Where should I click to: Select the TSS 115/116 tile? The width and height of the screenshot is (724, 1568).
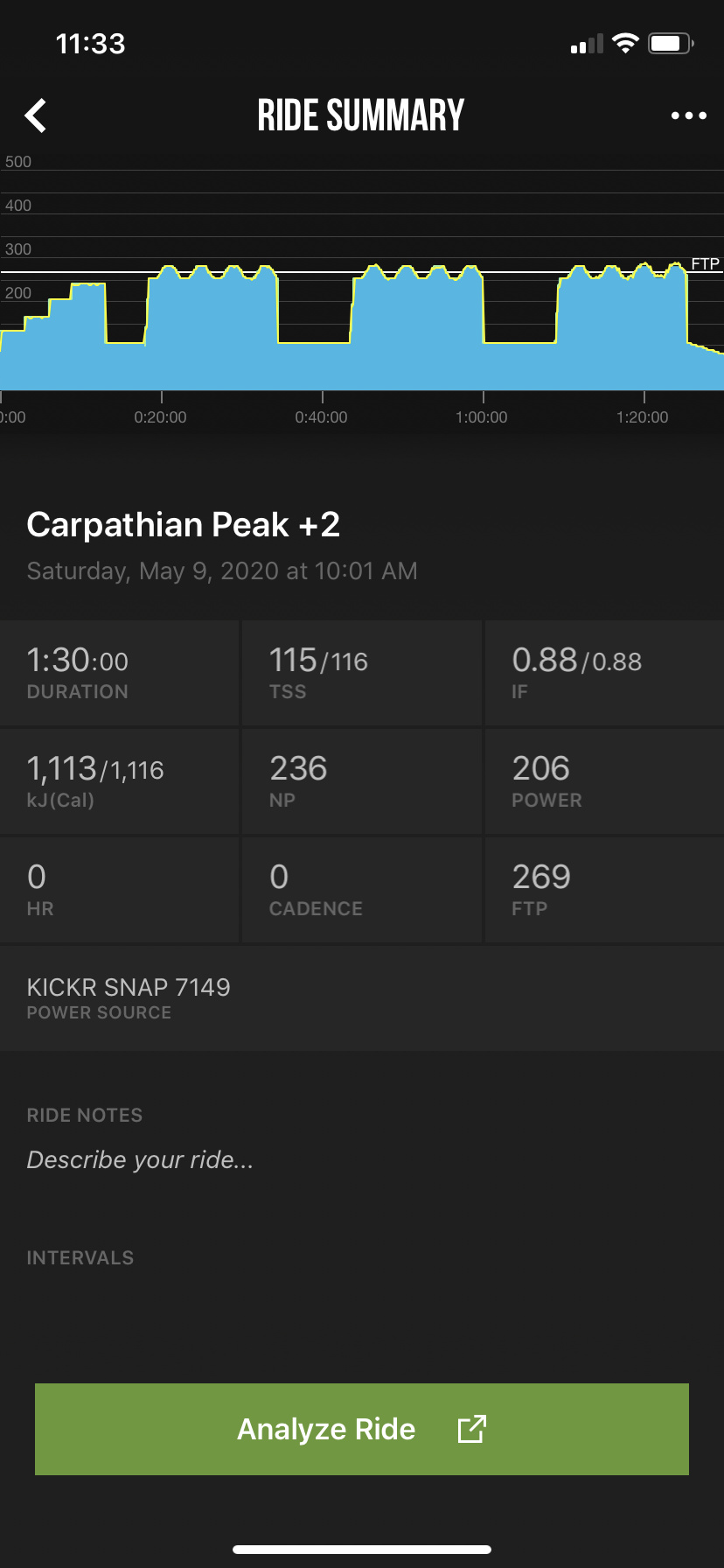[x=361, y=673]
